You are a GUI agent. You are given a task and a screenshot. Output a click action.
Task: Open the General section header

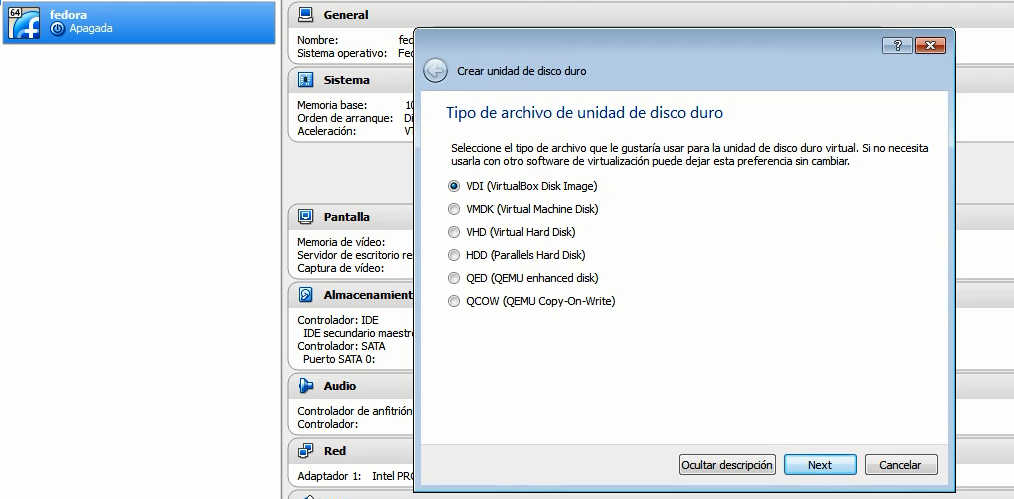click(346, 14)
